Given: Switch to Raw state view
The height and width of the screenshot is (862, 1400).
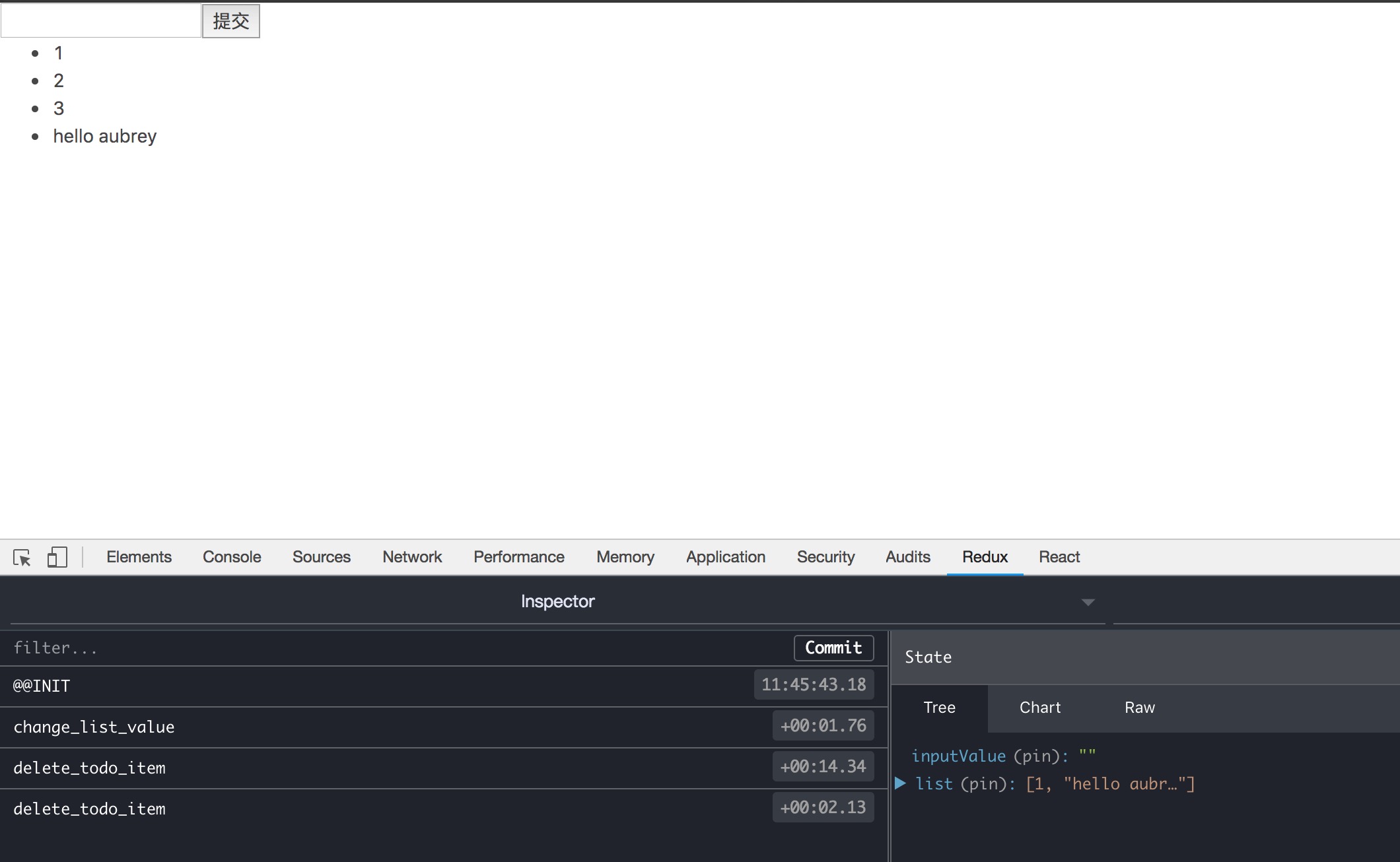Looking at the screenshot, I should click(x=1140, y=708).
